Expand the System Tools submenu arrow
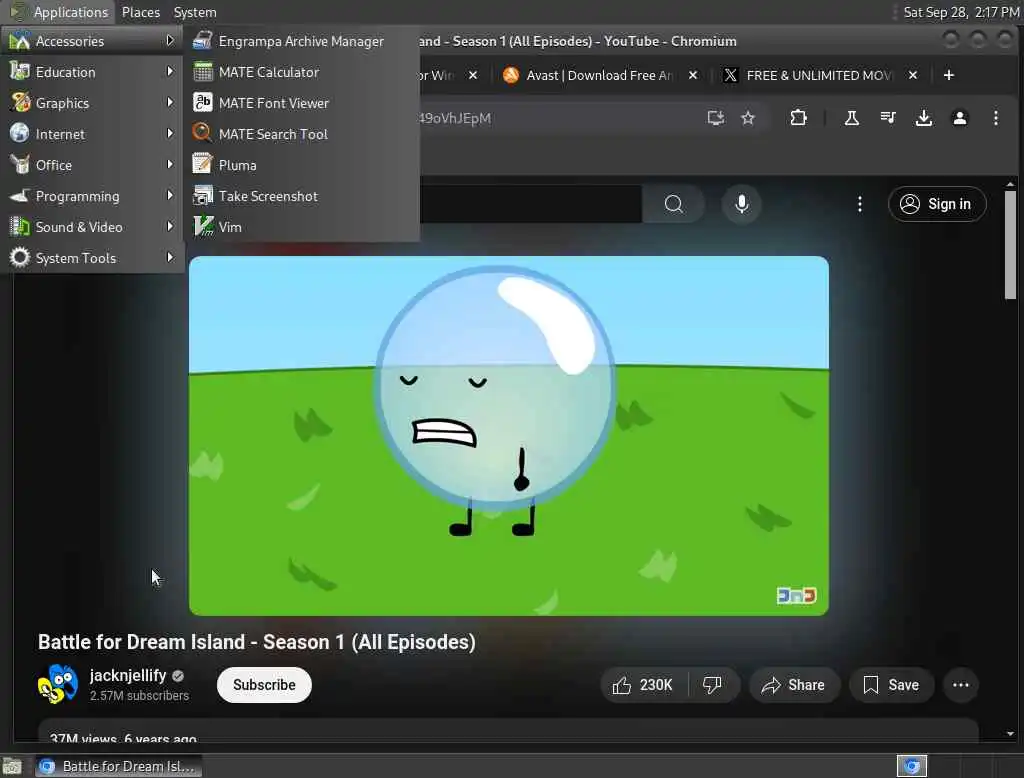Image resolution: width=1024 pixels, height=778 pixels. pyautogui.click(x=170, y=257)
